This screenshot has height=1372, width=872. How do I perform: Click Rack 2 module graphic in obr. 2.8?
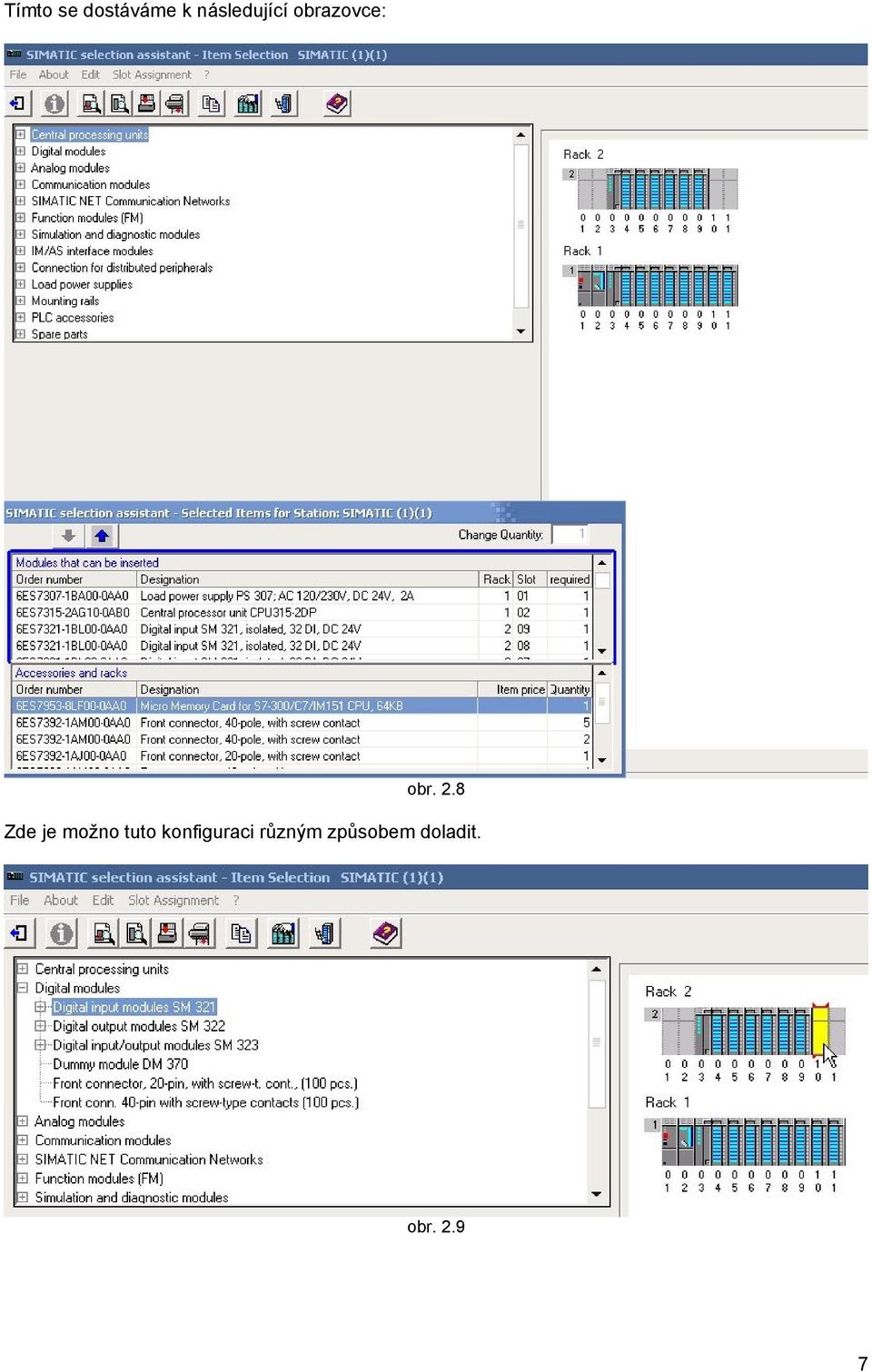[658, 190]
